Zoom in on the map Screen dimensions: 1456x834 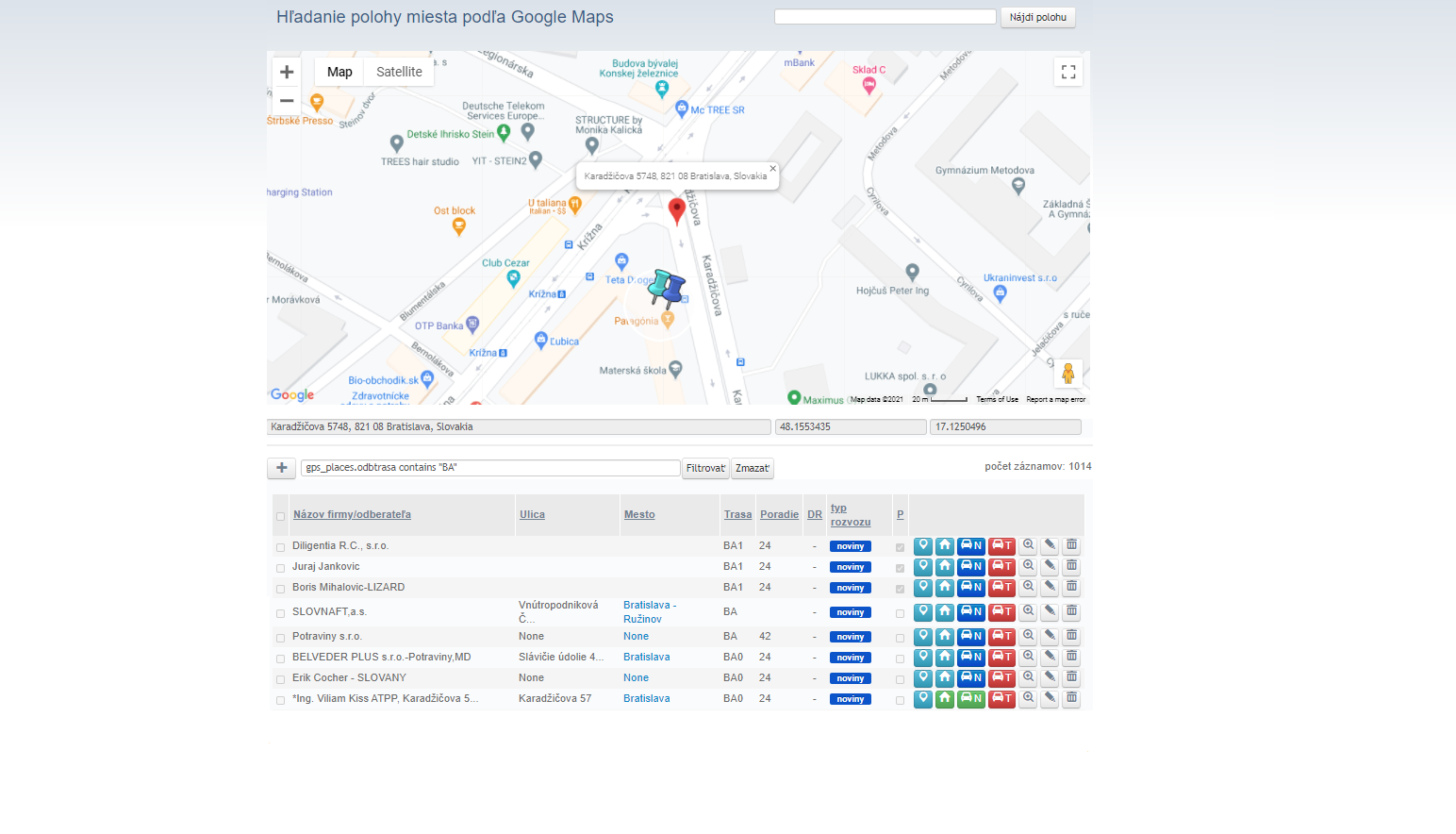pyautogui.click(x=287, y=72)
